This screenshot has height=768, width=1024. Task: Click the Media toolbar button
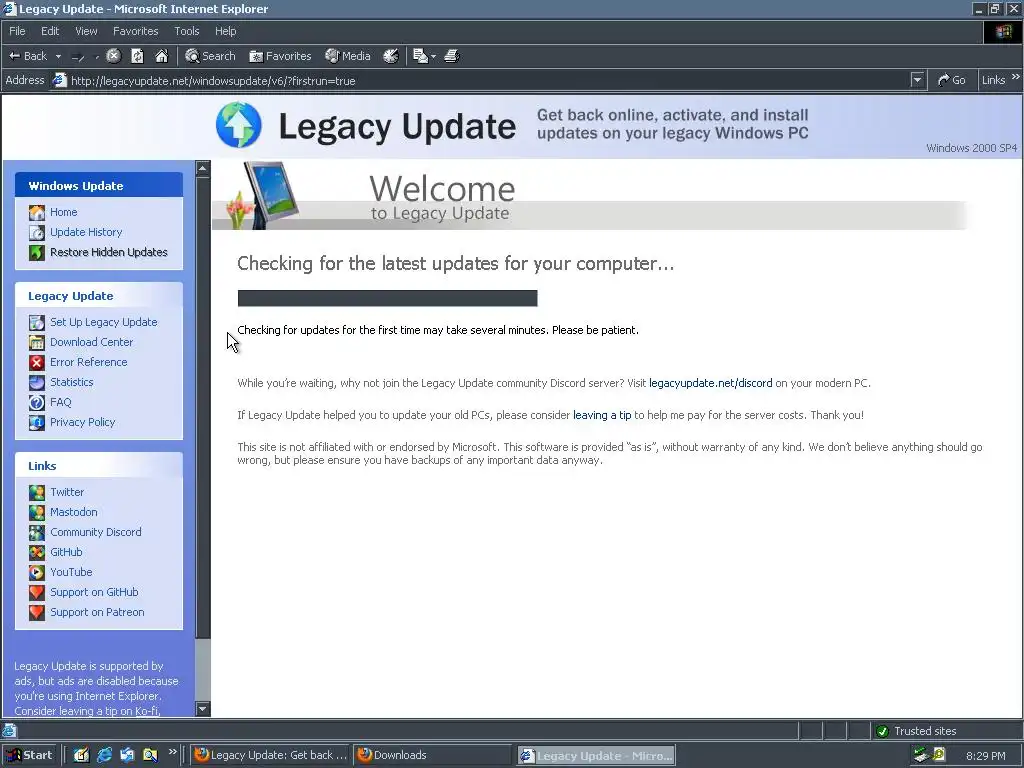click(x=348, y=56)
